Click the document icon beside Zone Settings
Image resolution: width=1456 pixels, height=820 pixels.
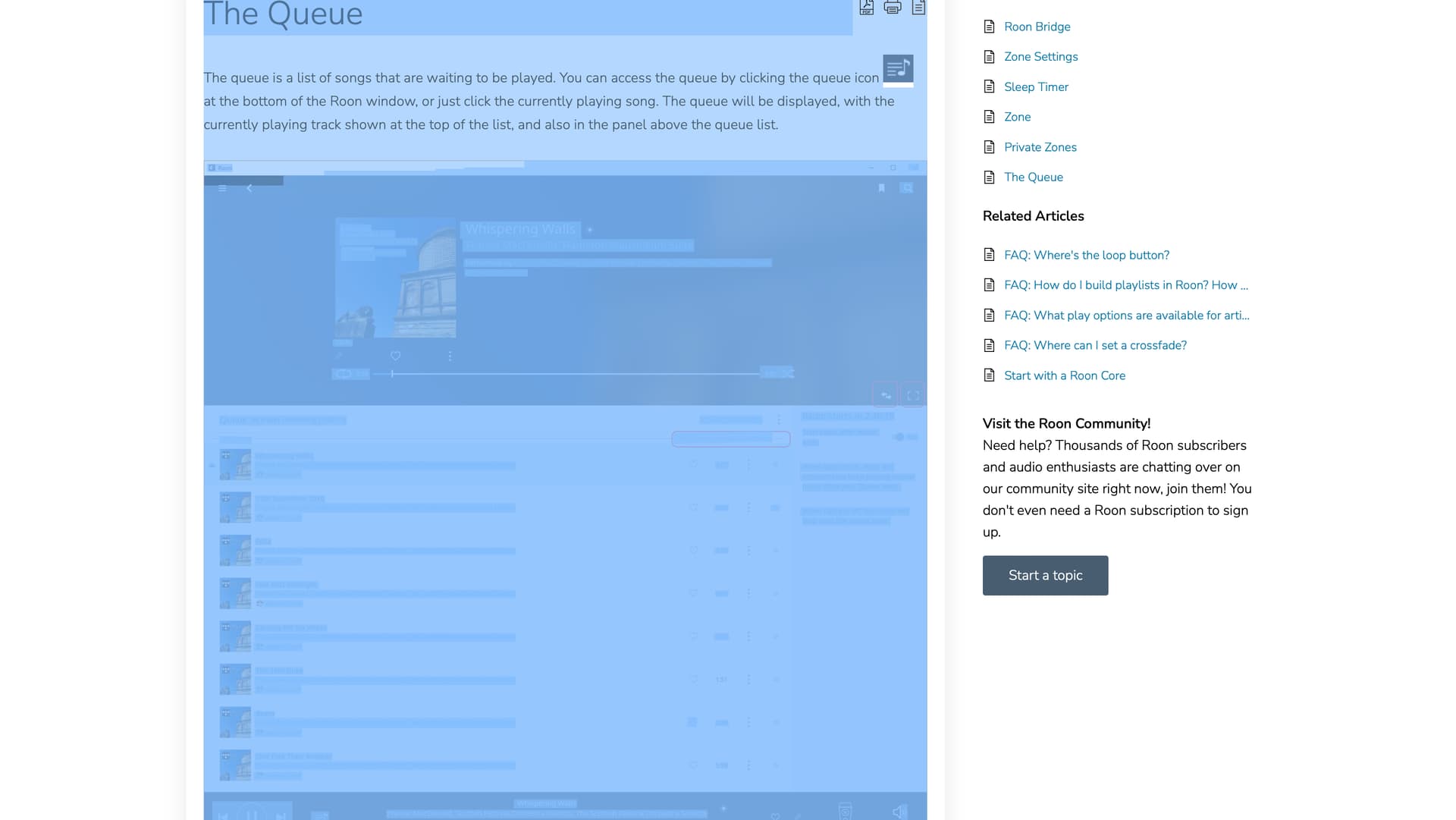tap(989, 57)
